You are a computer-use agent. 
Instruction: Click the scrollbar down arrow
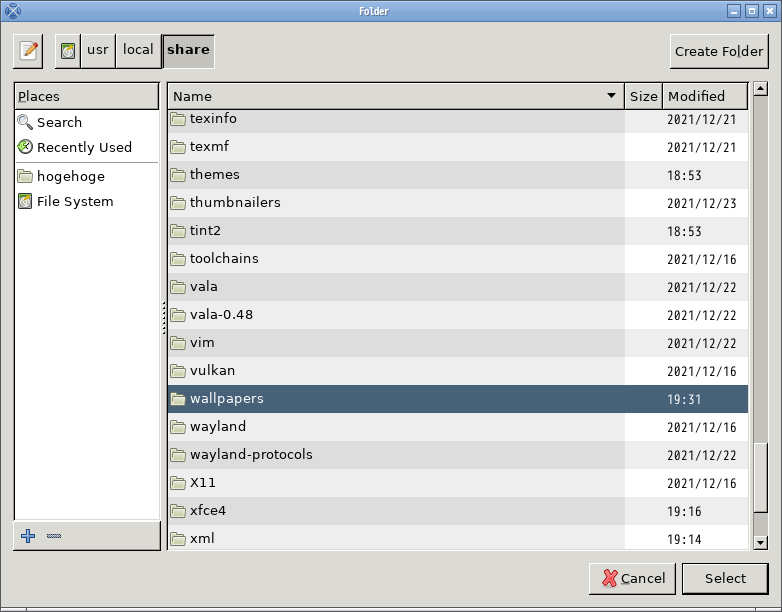click(x=761, y=542)
